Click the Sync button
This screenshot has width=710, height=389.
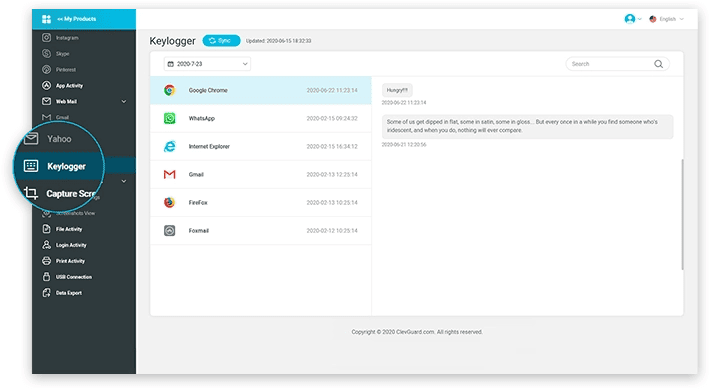(x=221, y=41)
